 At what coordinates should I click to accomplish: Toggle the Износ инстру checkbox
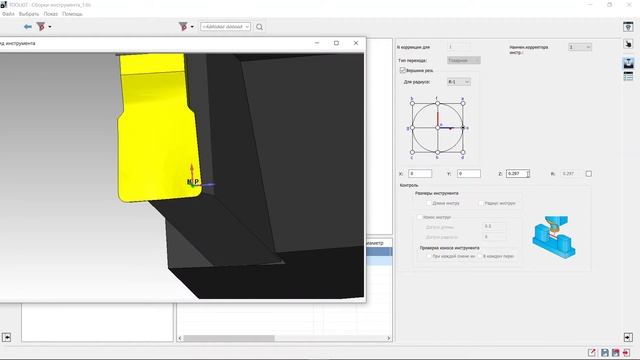coord(419,217)
